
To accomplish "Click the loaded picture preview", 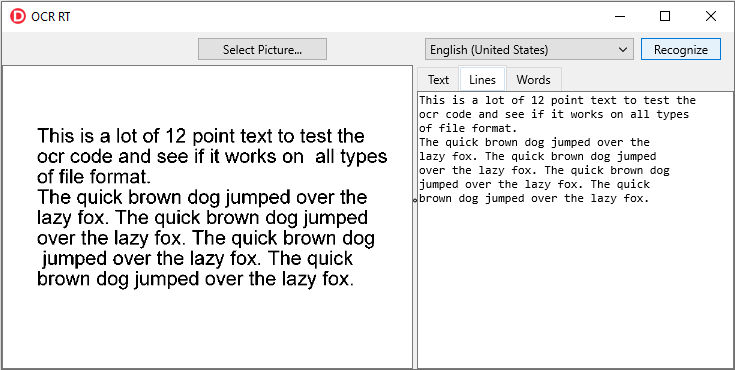I will (207, 217).
